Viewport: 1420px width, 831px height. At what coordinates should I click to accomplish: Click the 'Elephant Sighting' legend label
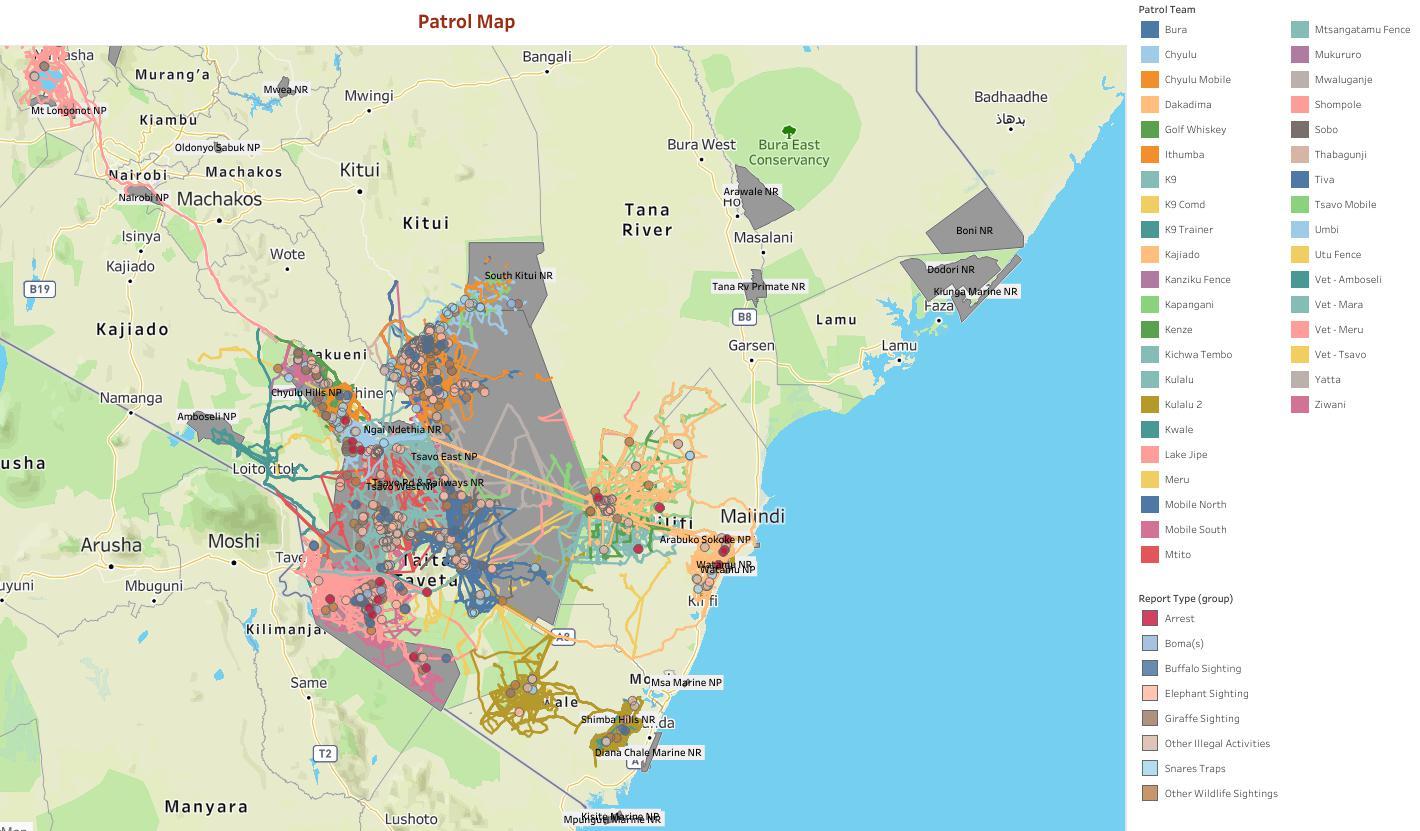click(1206, 694)
